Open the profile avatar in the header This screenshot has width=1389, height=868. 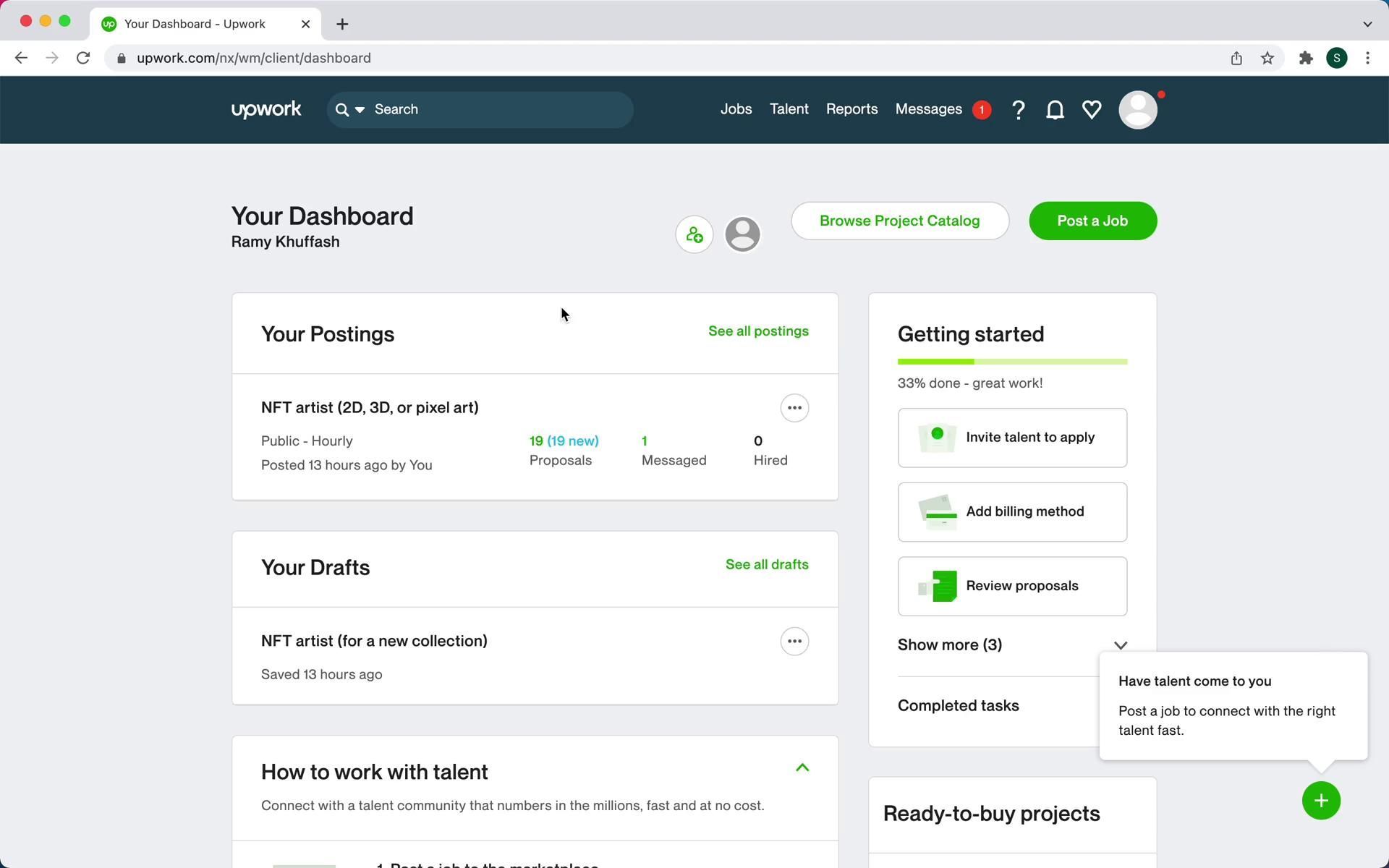tap(1137, 110)
